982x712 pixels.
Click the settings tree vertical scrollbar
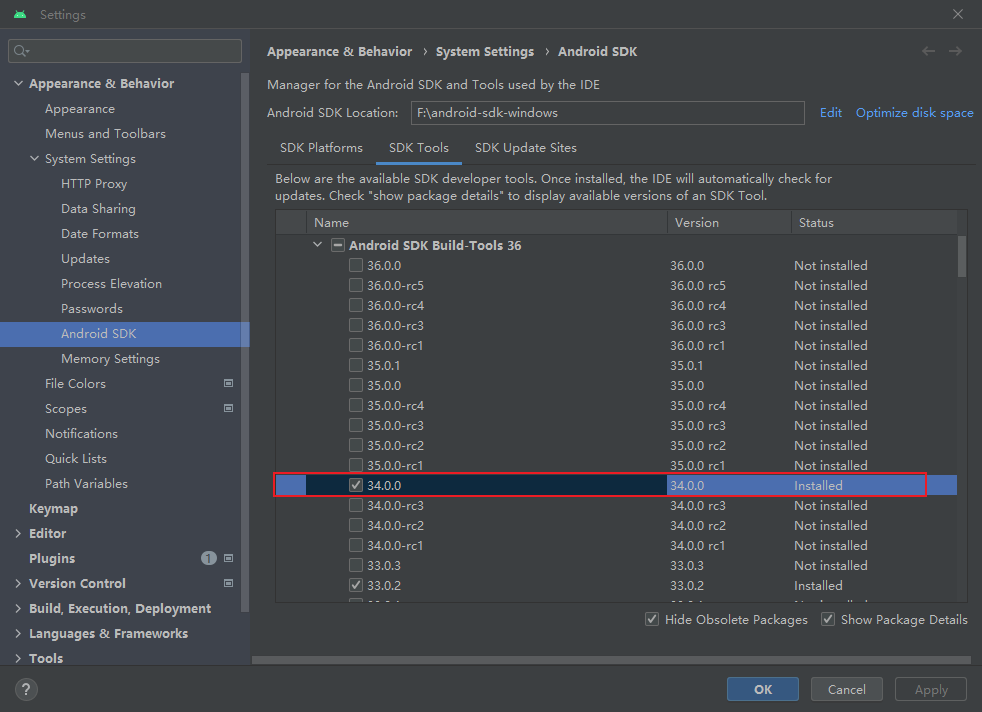(x=245, y=343)
